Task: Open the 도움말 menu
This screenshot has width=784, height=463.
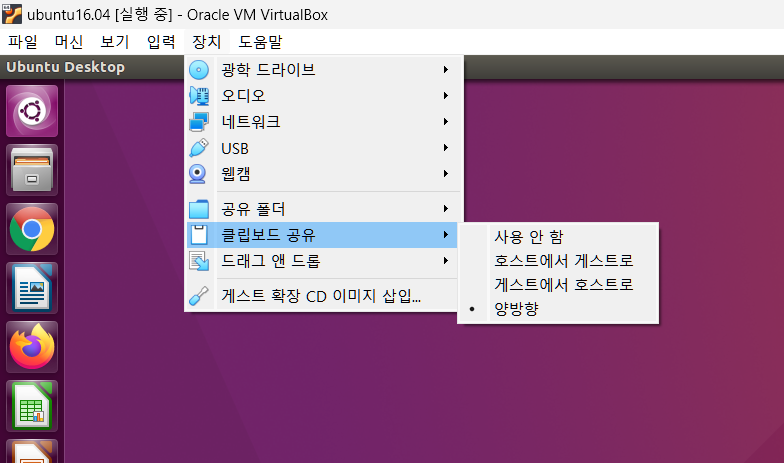Action: (260, 42)
